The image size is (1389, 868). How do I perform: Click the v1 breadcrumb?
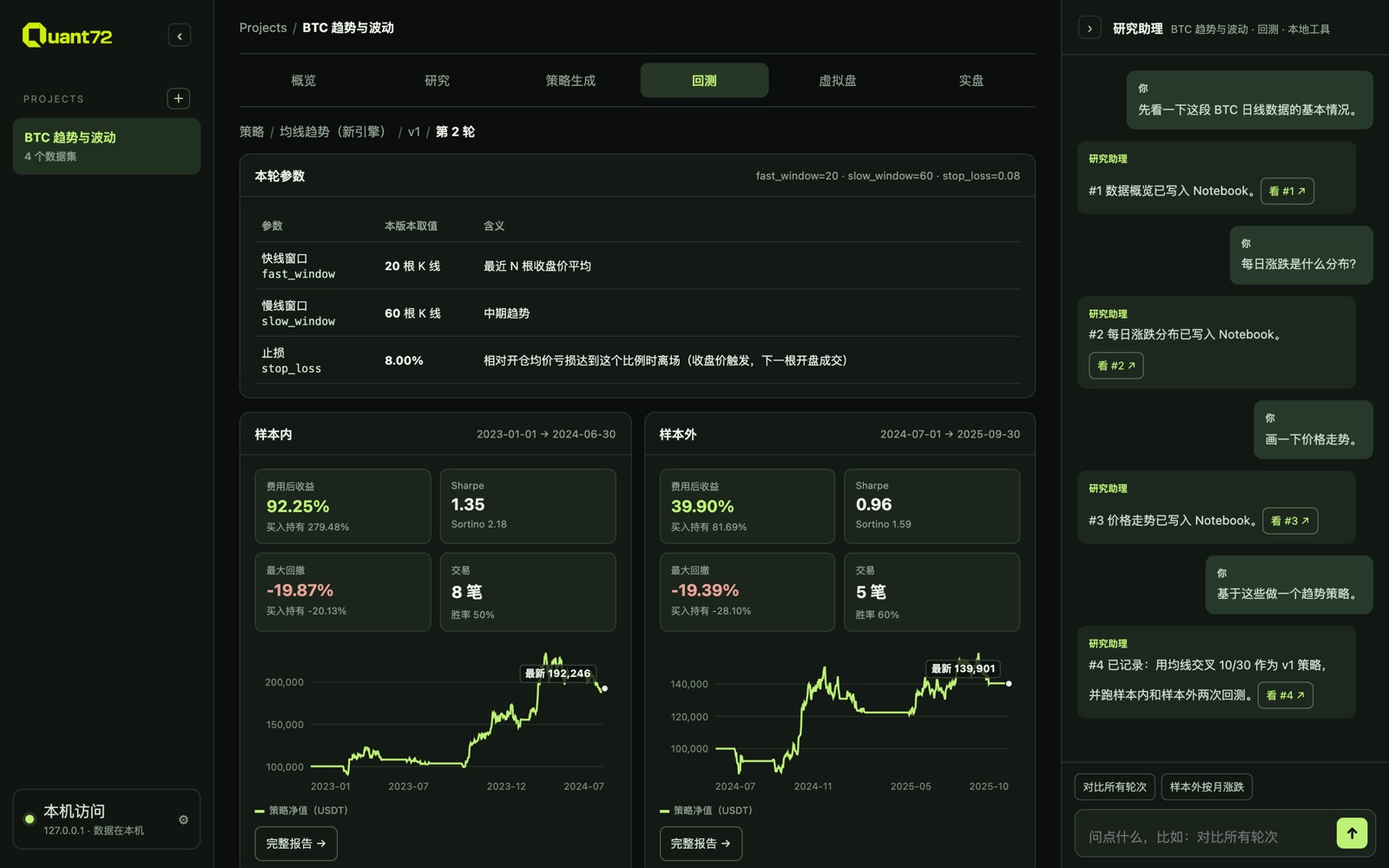pos(414,132)
